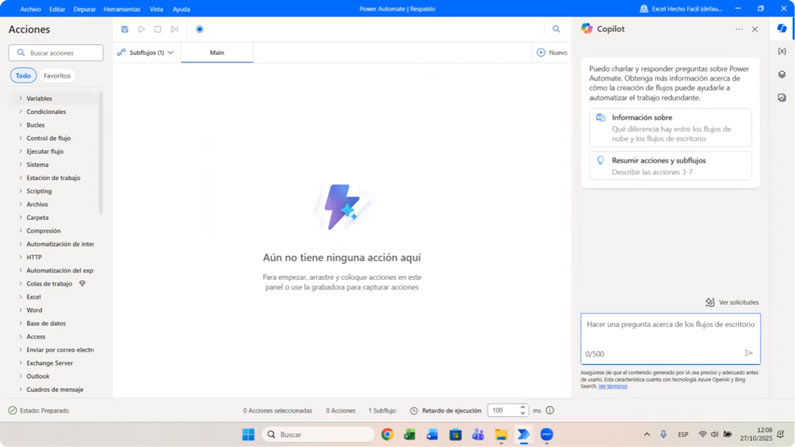
Task: Open Excel from the taskbar
Action: 410,434
